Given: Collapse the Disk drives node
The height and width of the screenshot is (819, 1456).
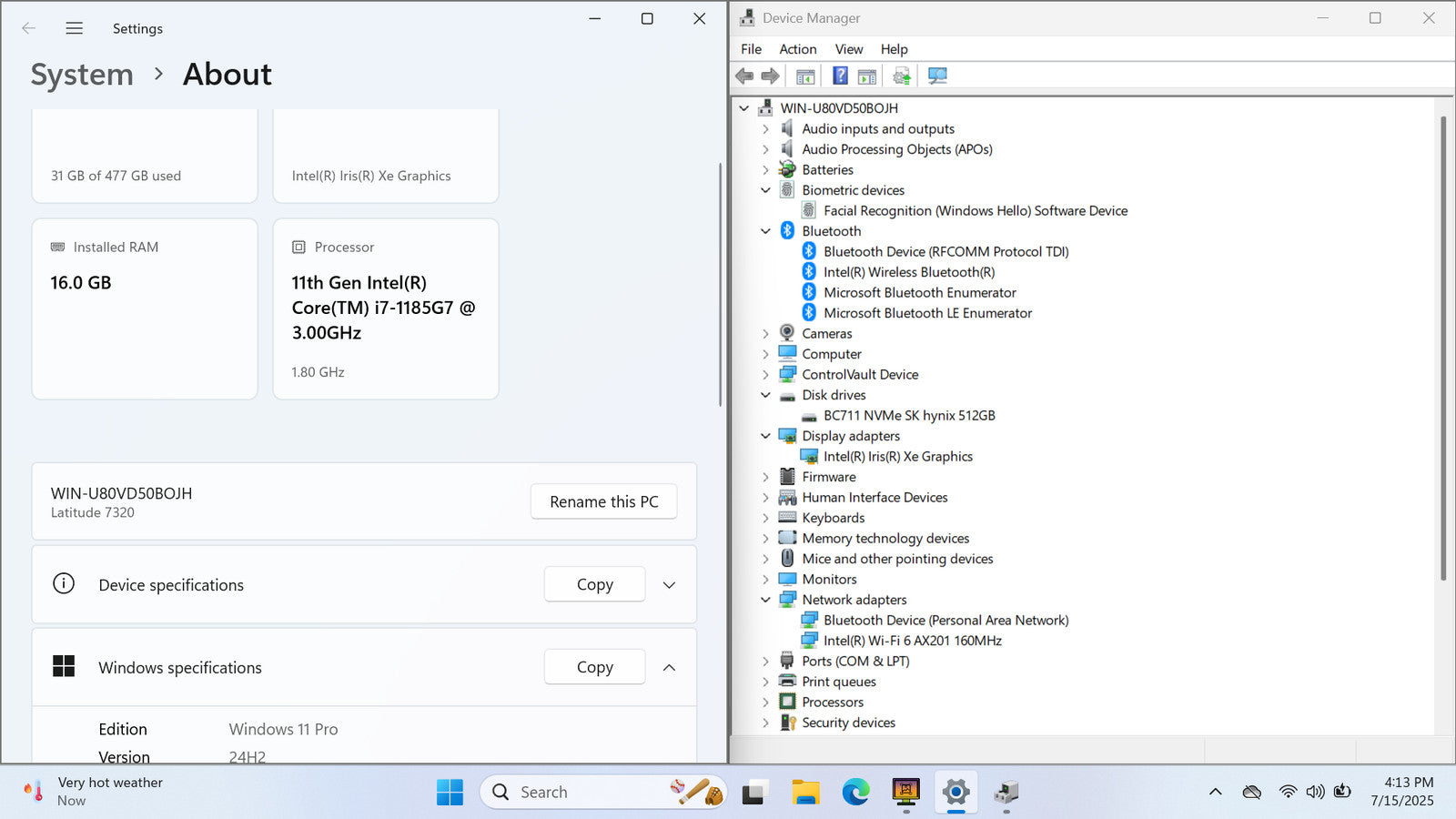Looking at the screenshot, I should [766, 395].
